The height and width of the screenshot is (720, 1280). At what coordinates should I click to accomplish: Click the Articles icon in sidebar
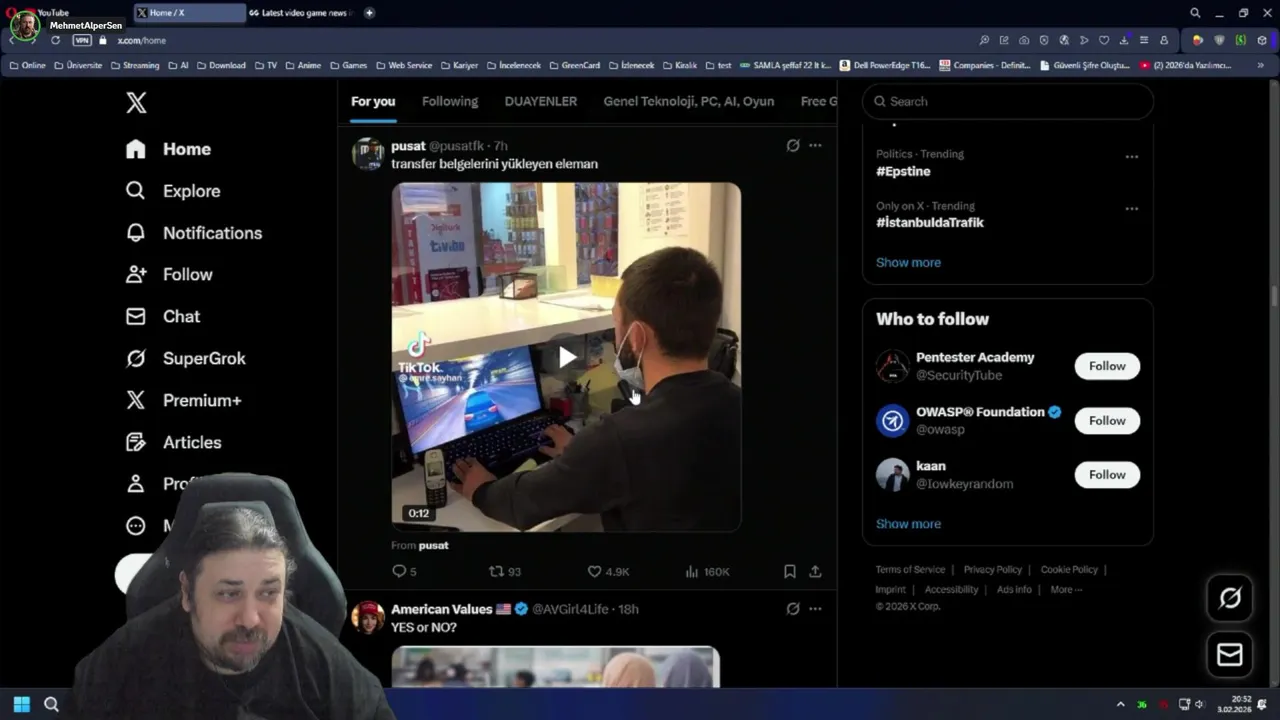(136, 443)
